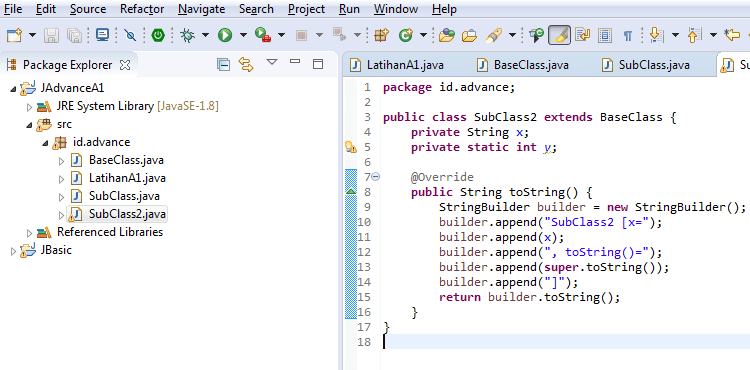Collapse toString method fold on line 7
This screenshot has width=750, height=370.
pos(376,177)
